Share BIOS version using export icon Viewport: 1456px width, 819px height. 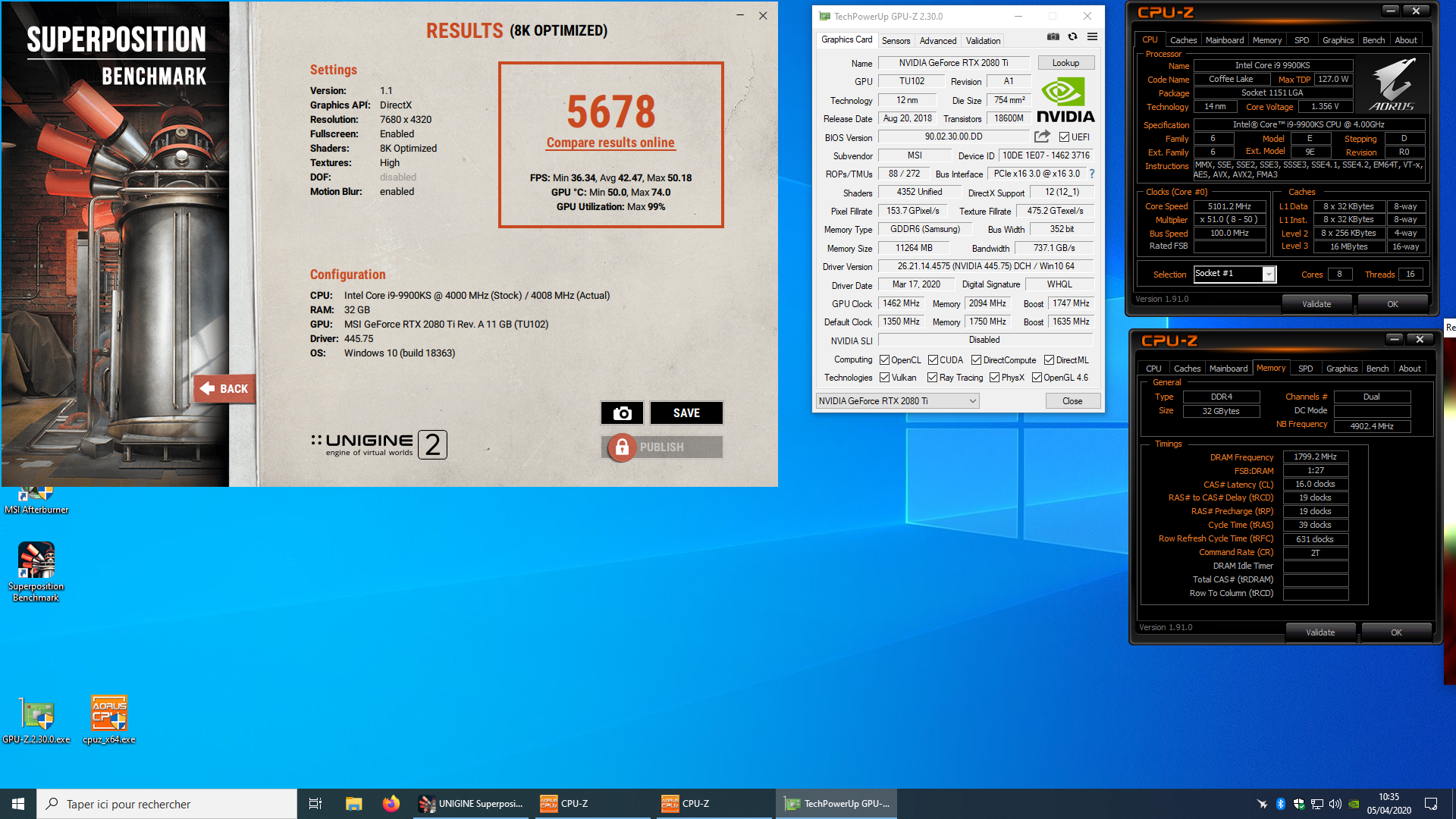(1042, 136)
